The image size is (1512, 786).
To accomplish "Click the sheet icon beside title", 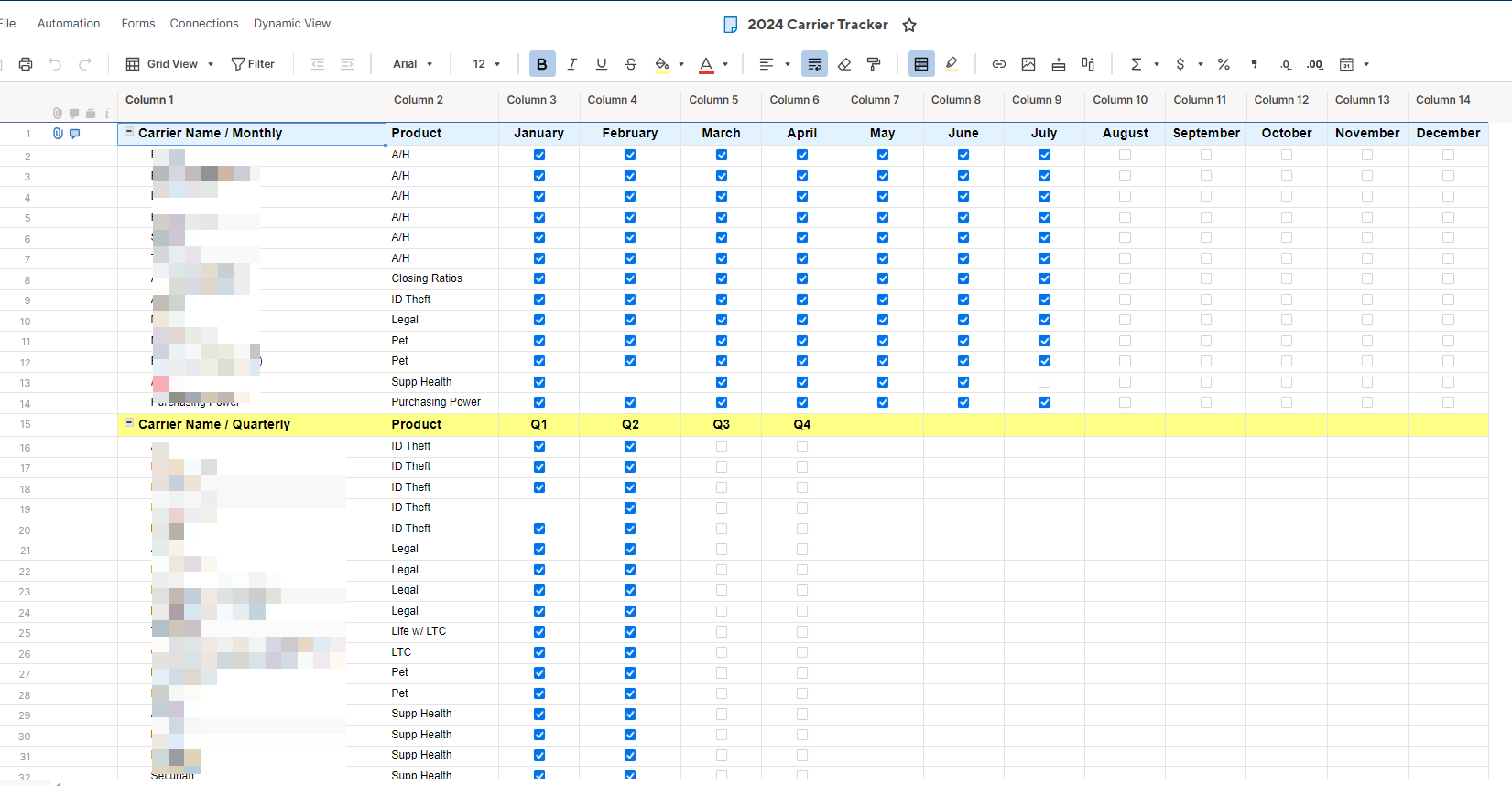I will [731, 25].
